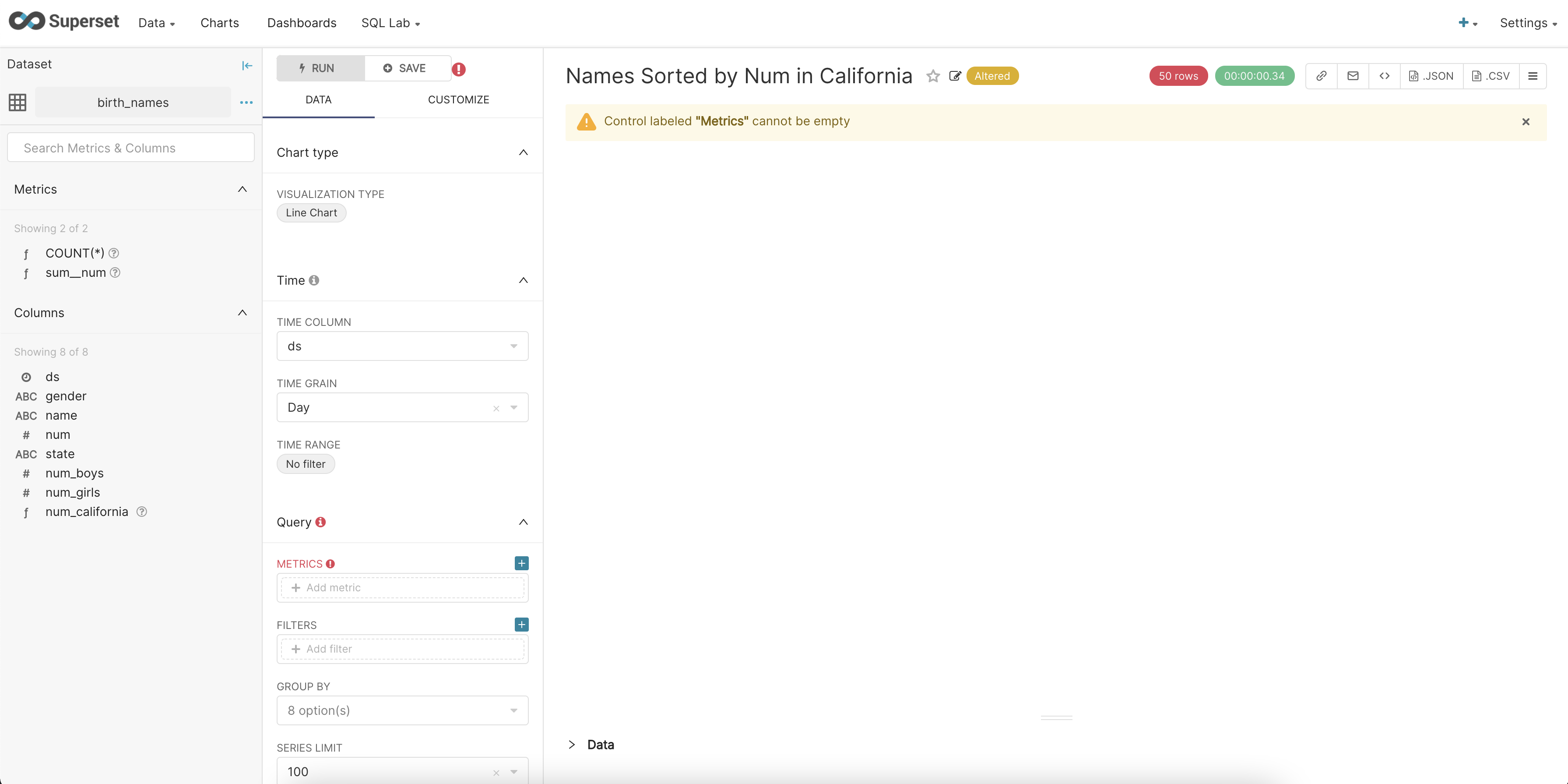Open the Time Grain dropdown
The image size is (1568, 784).
click(x=514, y=407)
